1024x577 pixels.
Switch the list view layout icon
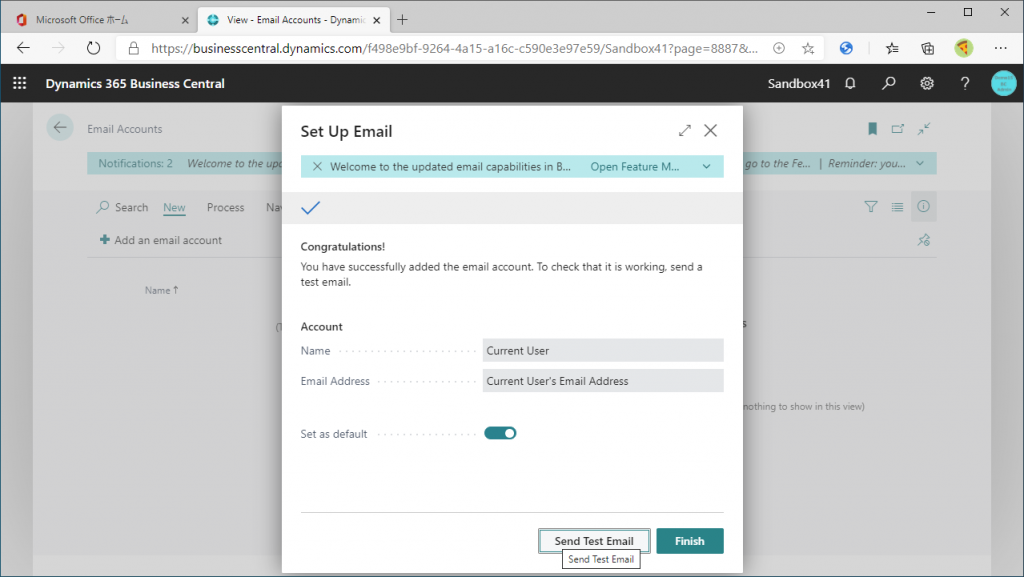pos(897,207)
